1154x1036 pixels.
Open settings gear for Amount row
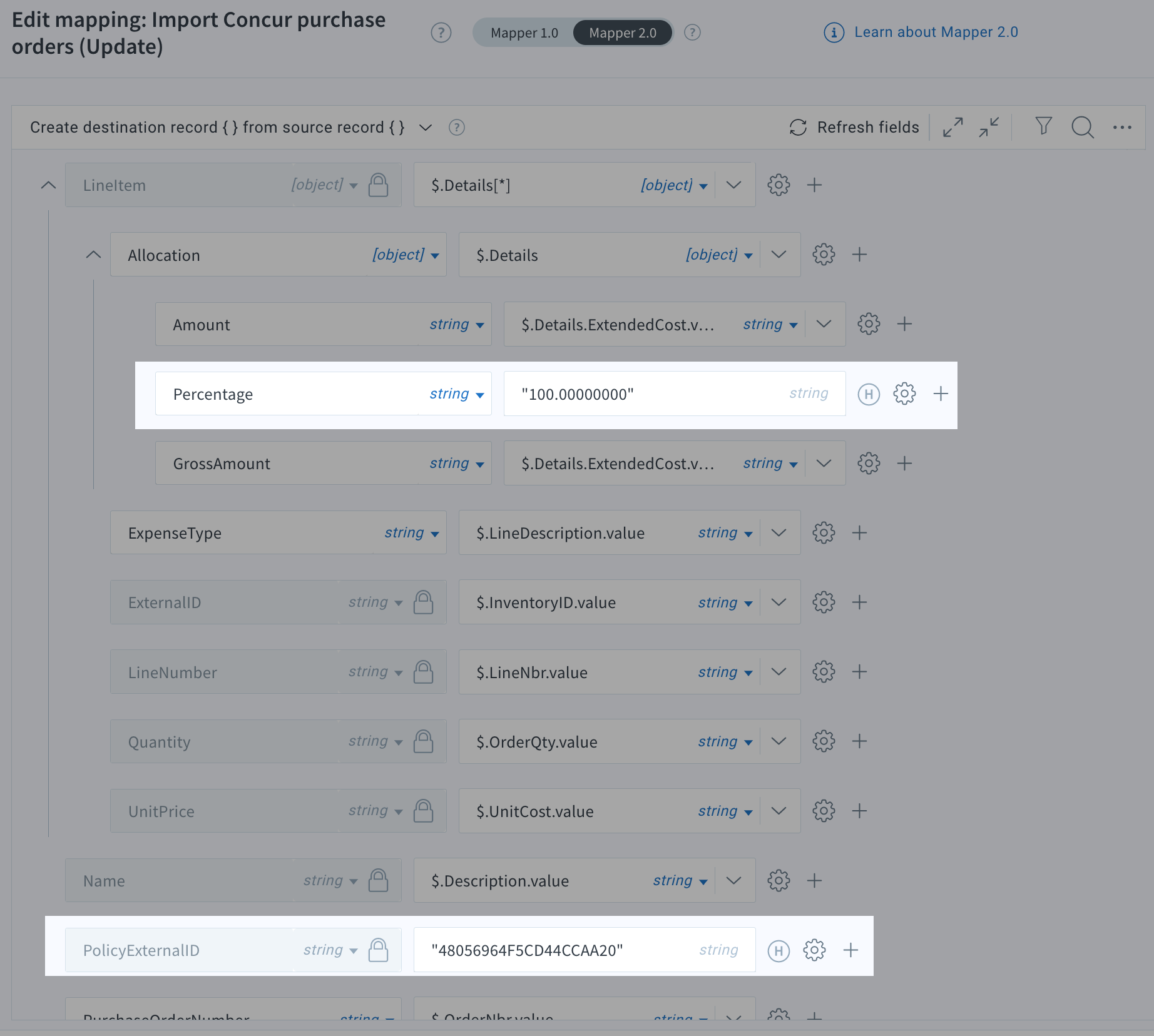pos(869,324)
